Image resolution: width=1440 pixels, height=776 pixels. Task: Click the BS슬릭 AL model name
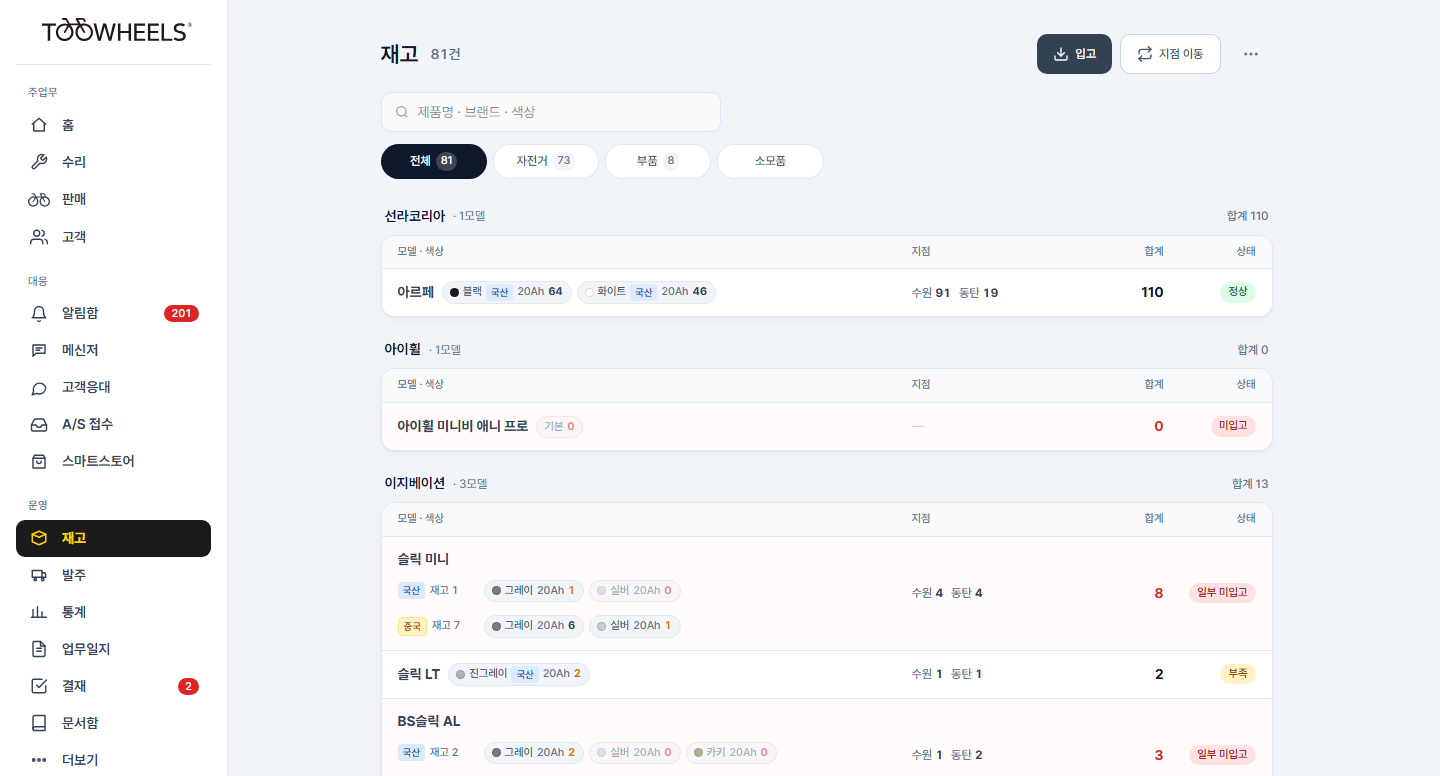429,721
